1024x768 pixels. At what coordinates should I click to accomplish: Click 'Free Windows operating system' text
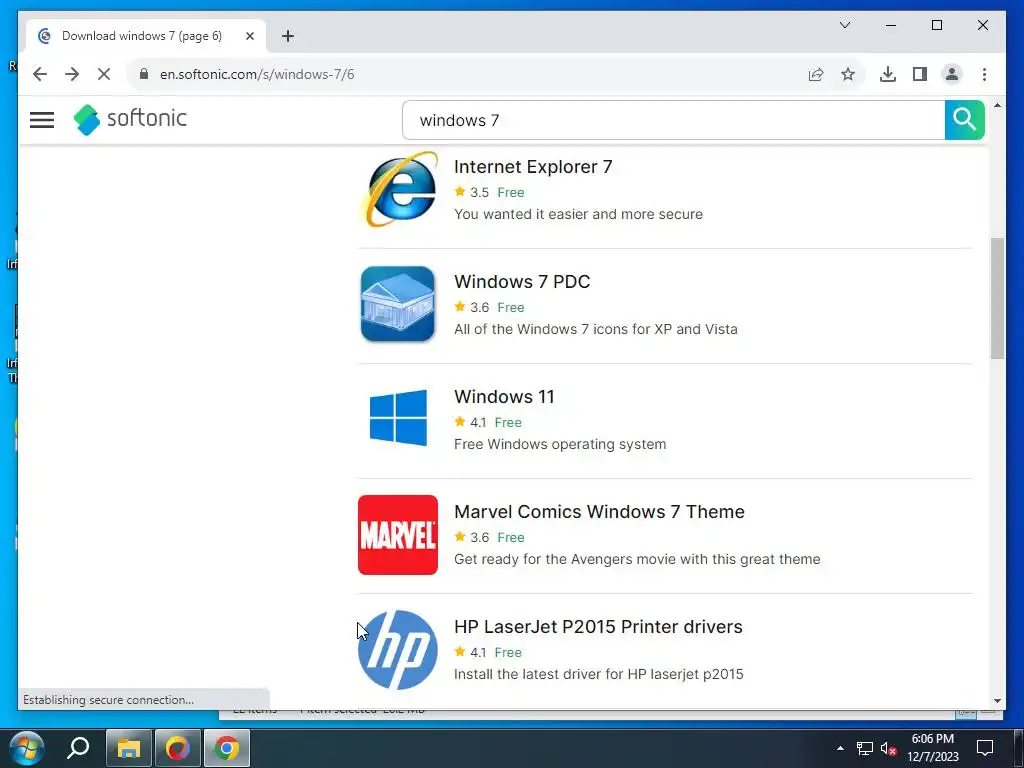560,444
